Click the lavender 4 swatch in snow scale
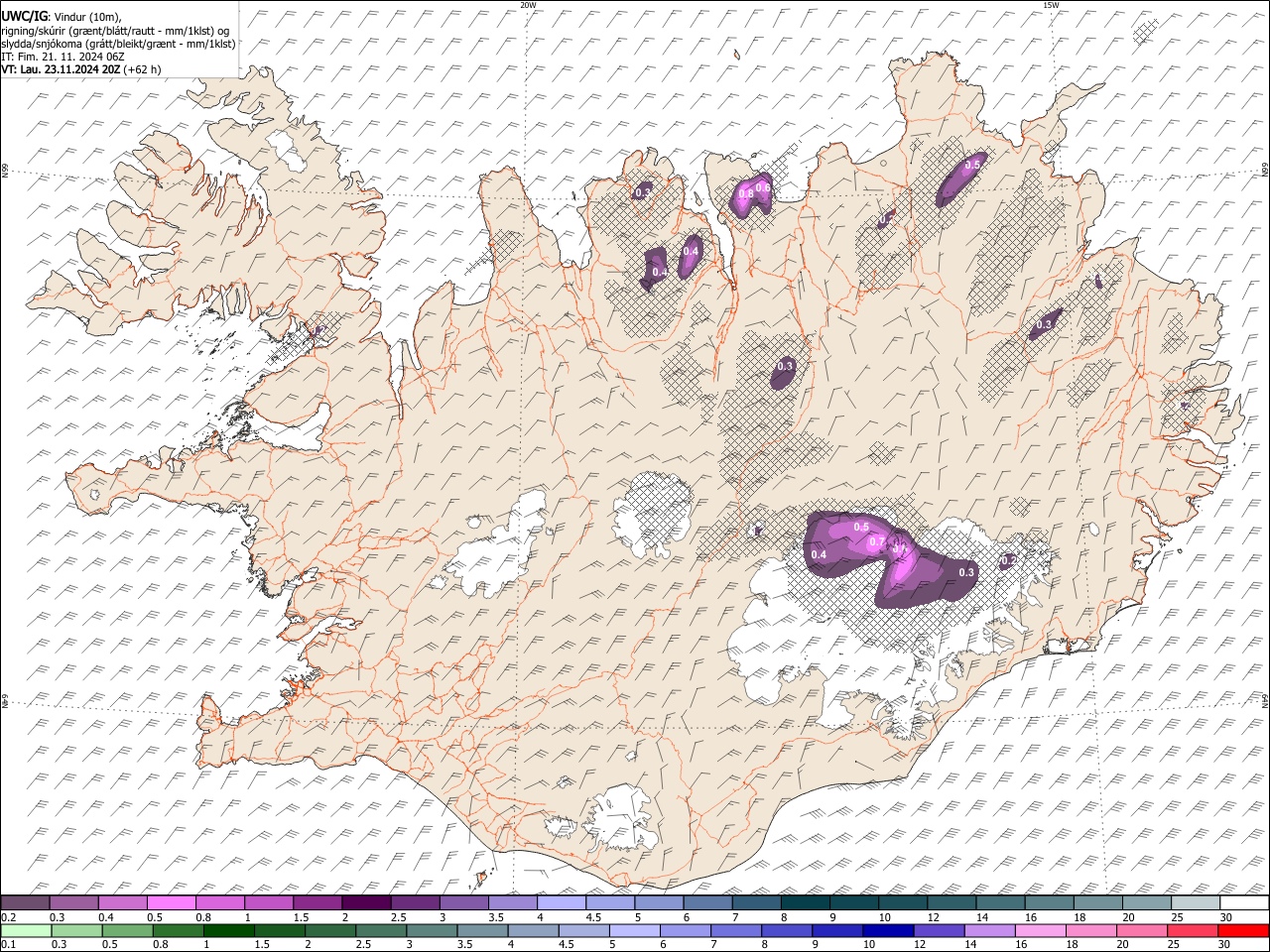This screenshot has height=952, width=1270. point(560,903)
